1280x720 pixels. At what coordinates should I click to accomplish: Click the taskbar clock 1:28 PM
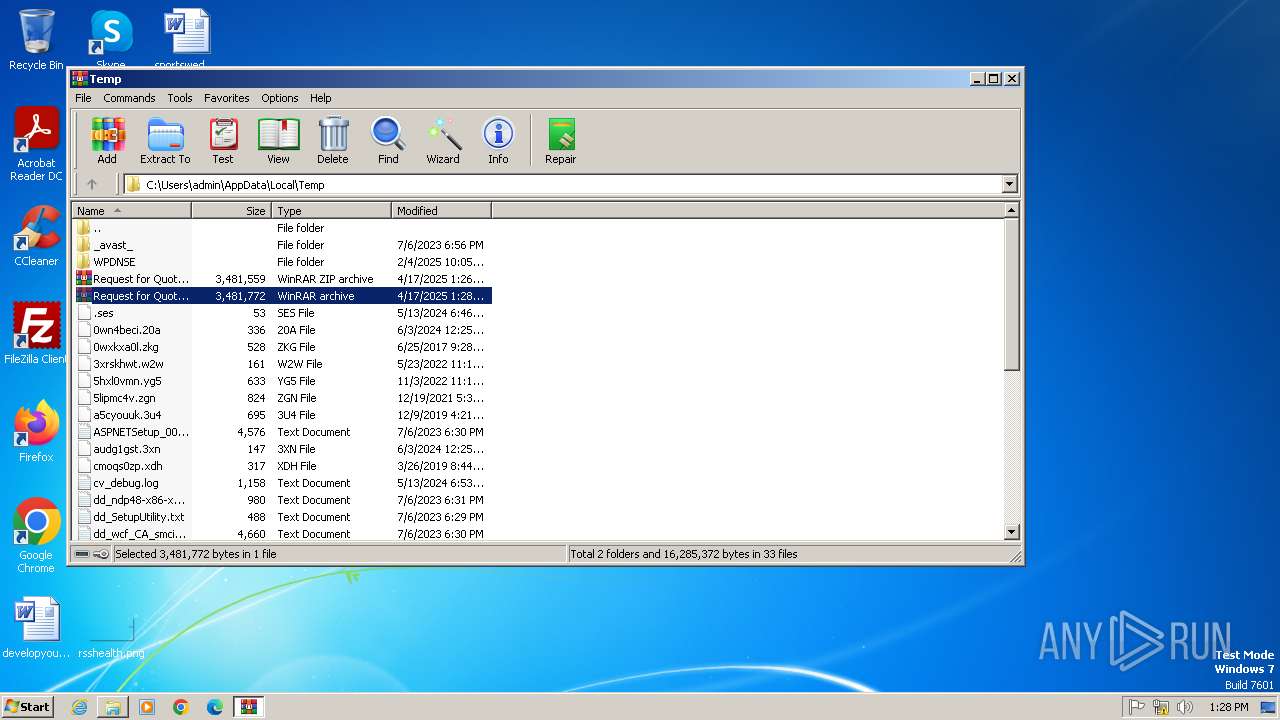click(x=1228, y=707)
